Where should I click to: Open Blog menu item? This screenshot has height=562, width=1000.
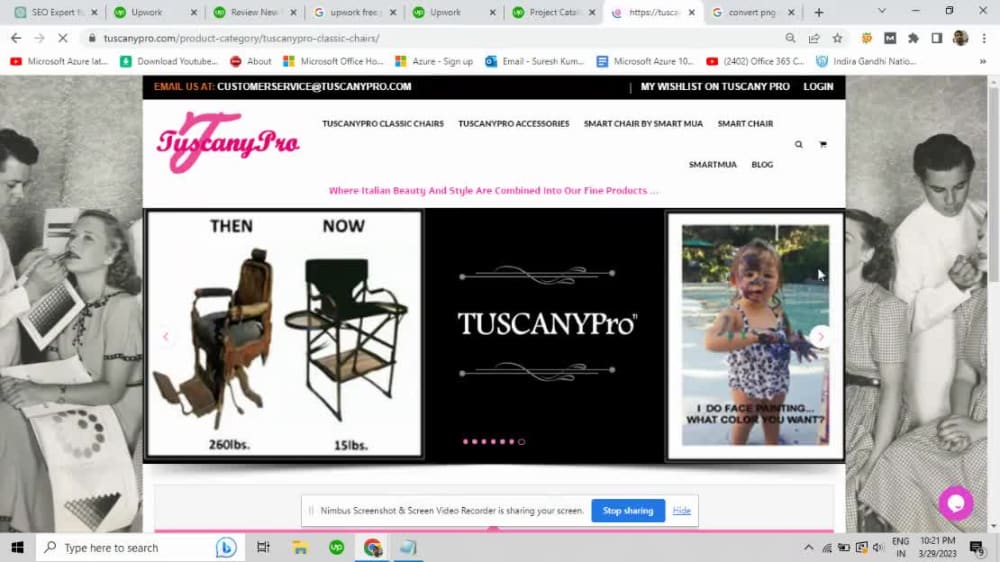click(762, 165)
